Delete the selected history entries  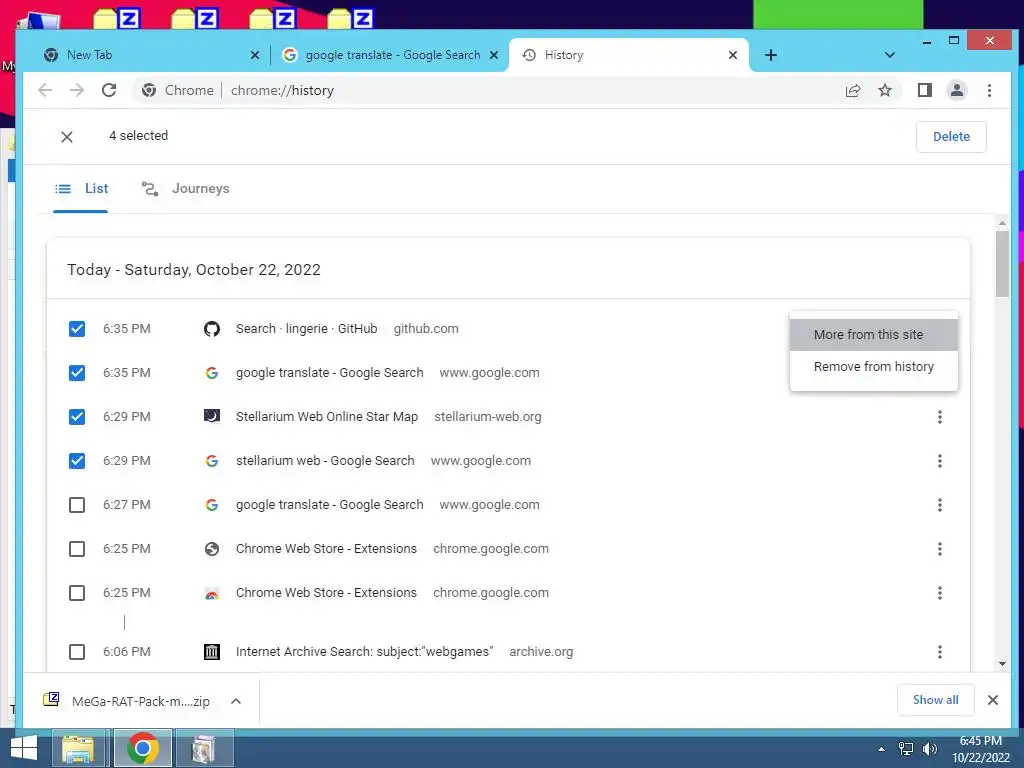[951, 136]
